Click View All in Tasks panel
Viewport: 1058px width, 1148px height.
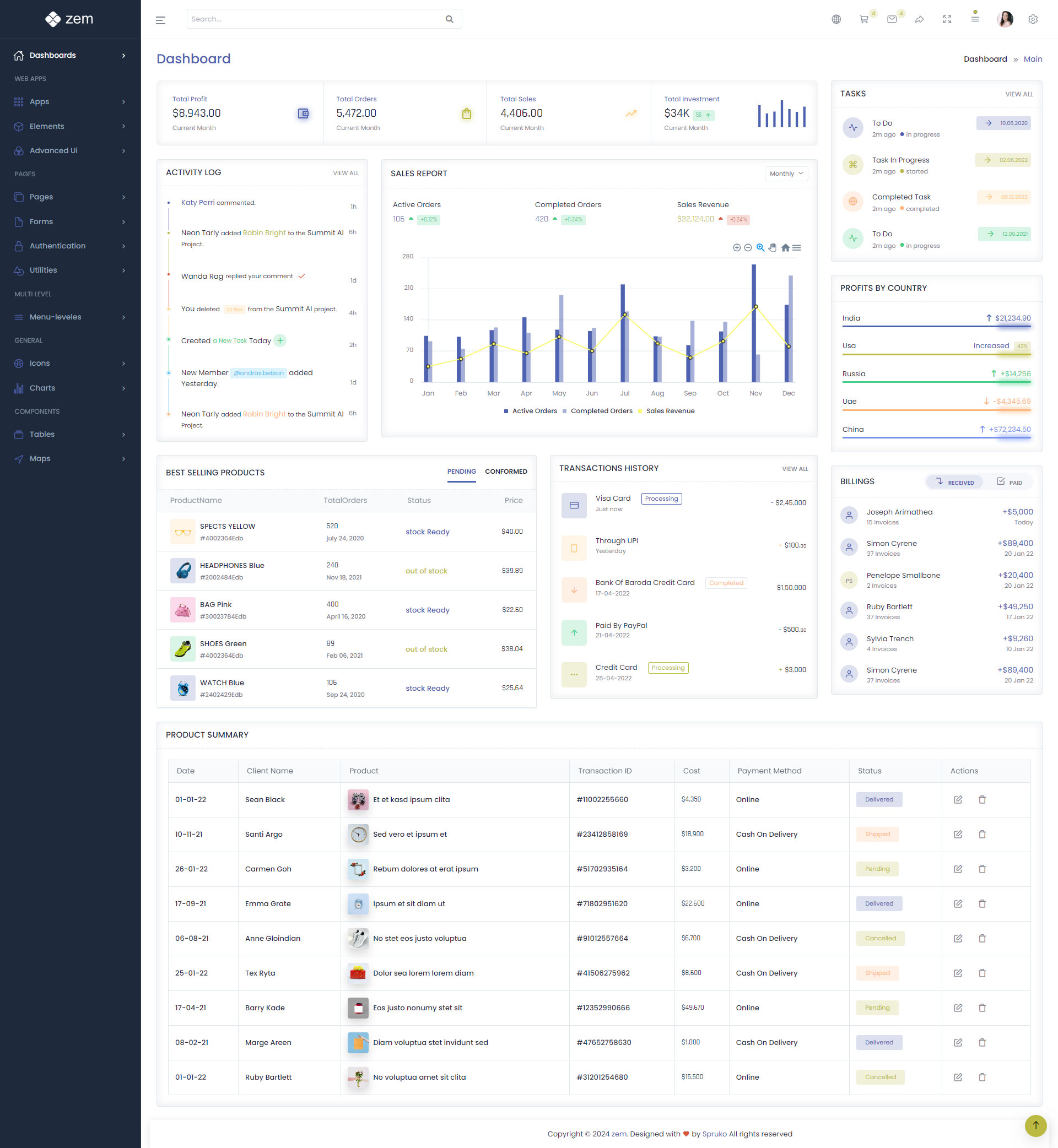(x=1018, y=94)
